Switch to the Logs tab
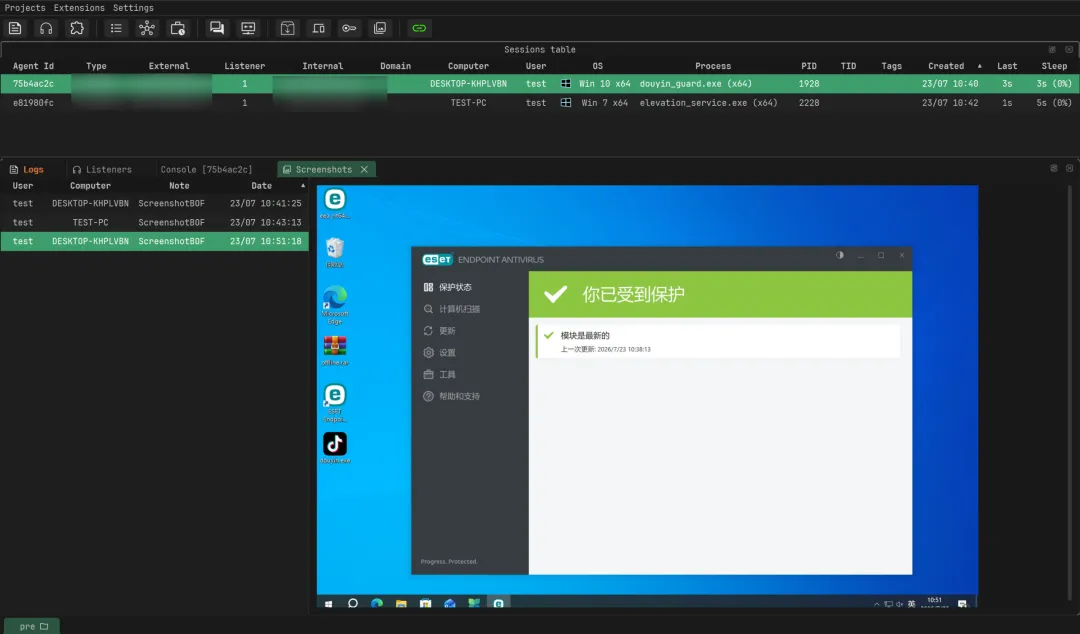Image resolution: width=1080 pixels, height=634 pixels. 28,170
